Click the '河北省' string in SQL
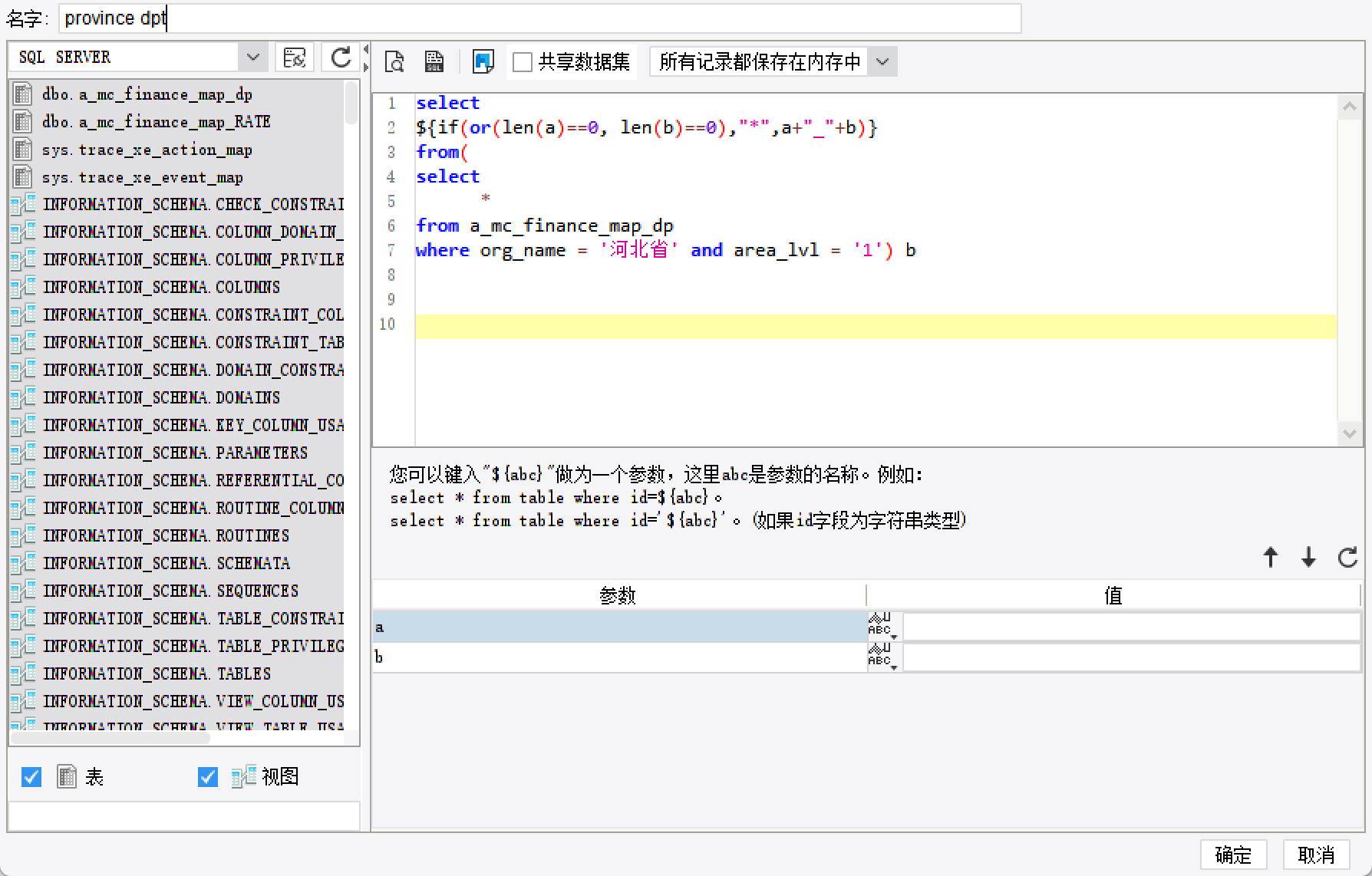Screen dimensions: 1372x876 (638, 250)
